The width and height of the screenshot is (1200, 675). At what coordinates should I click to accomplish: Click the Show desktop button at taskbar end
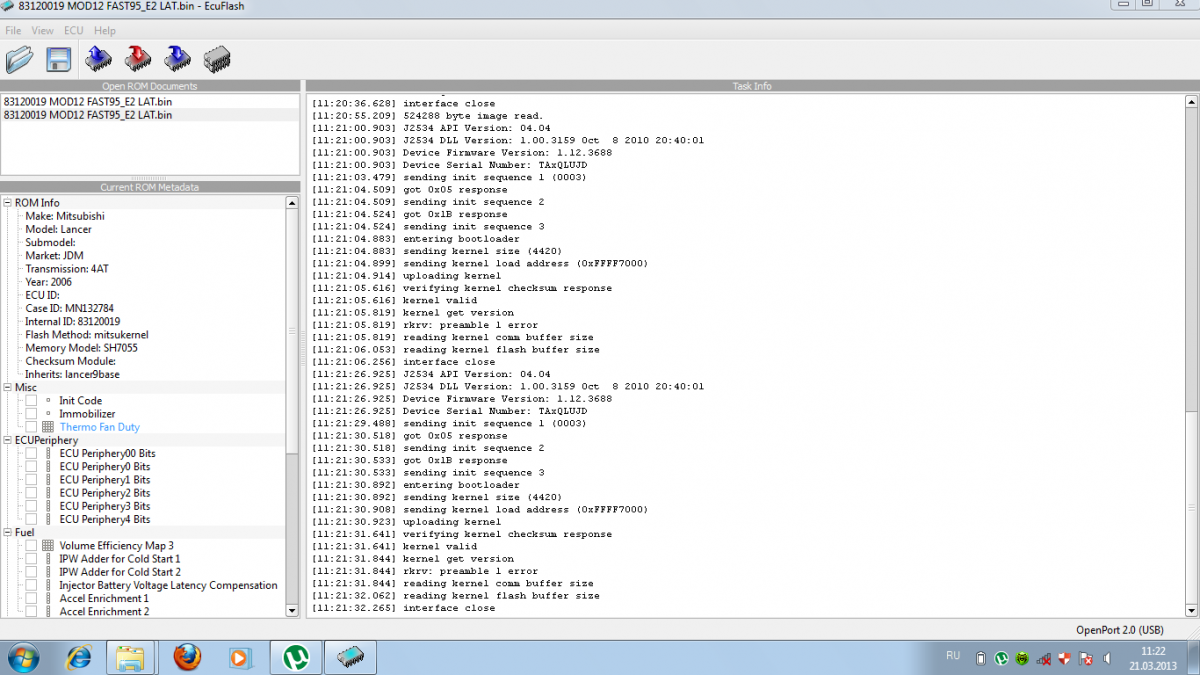tap(1192, 657)
